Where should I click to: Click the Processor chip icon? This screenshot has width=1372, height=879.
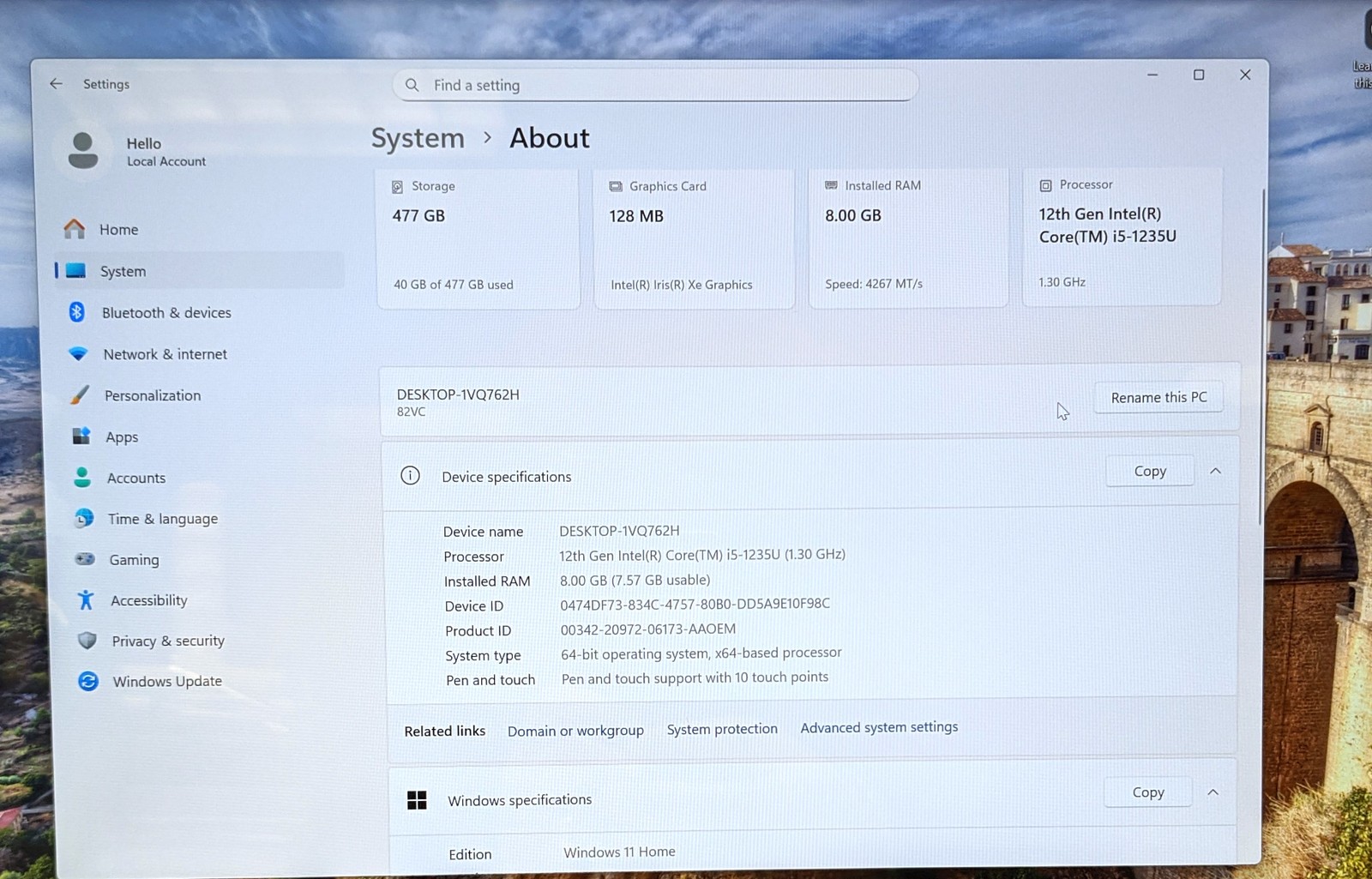click(x=1045, y=184)
